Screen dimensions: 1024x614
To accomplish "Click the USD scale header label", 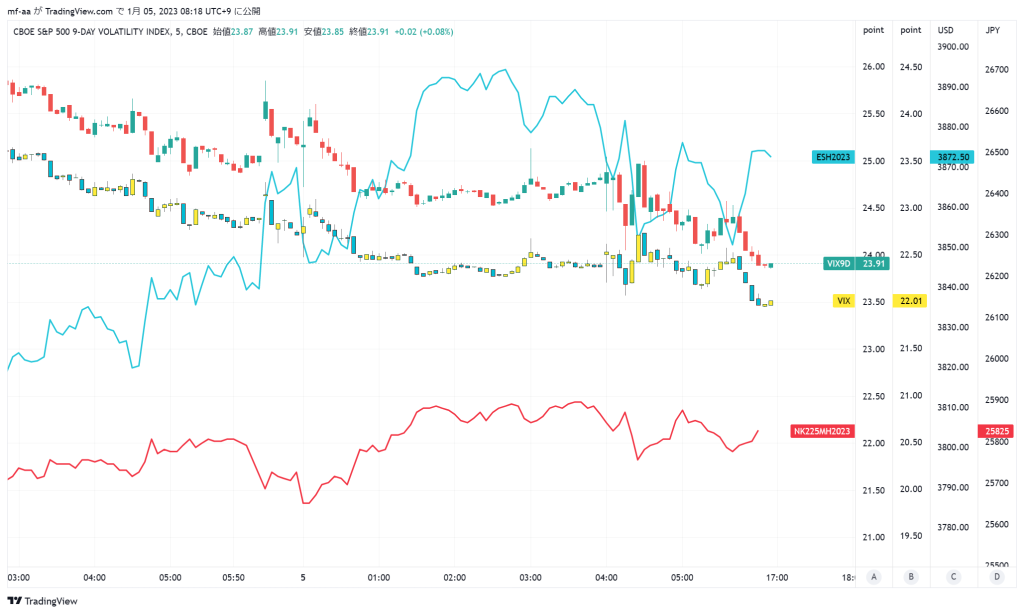I will click(946, 30).
